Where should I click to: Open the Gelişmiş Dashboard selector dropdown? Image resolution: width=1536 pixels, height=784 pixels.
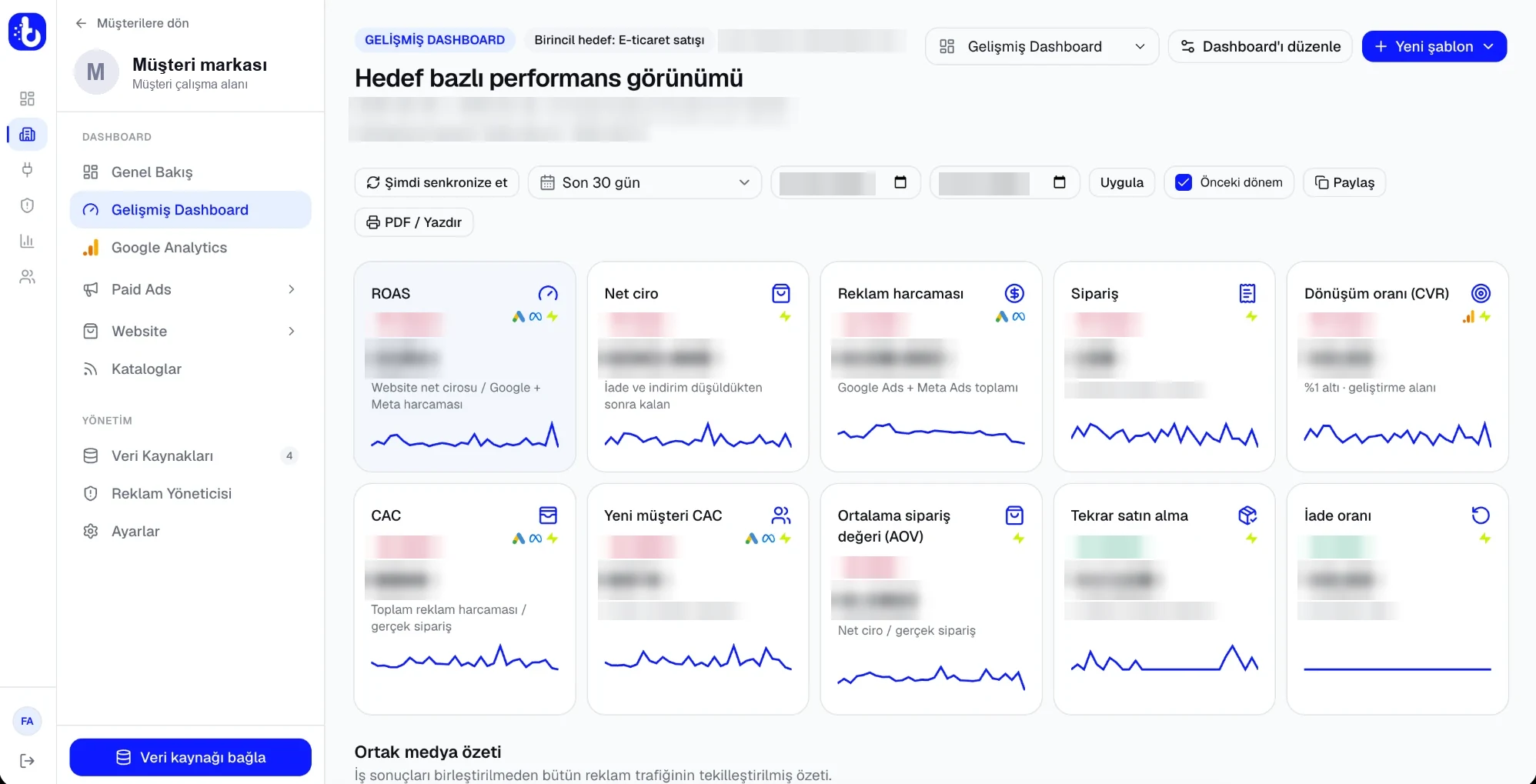(1042, 46)
